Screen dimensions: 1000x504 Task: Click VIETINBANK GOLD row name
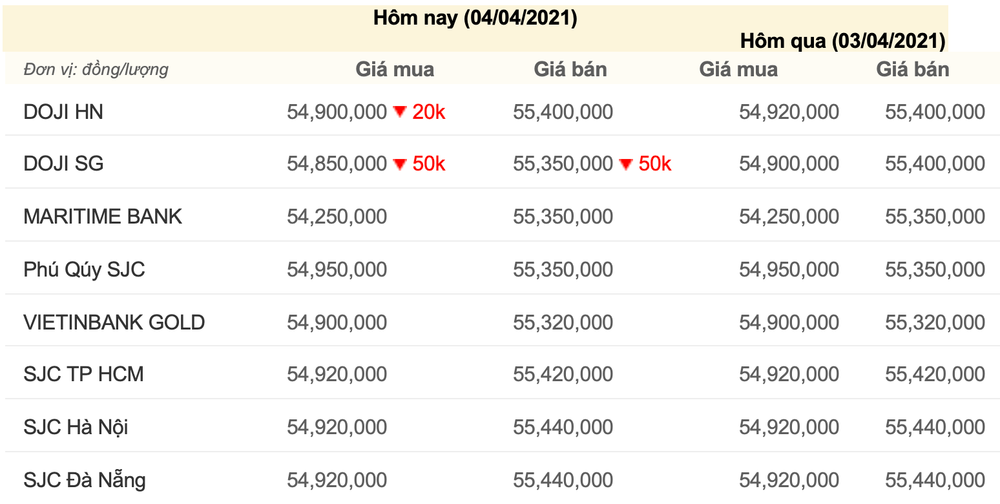tap(114, 323)
